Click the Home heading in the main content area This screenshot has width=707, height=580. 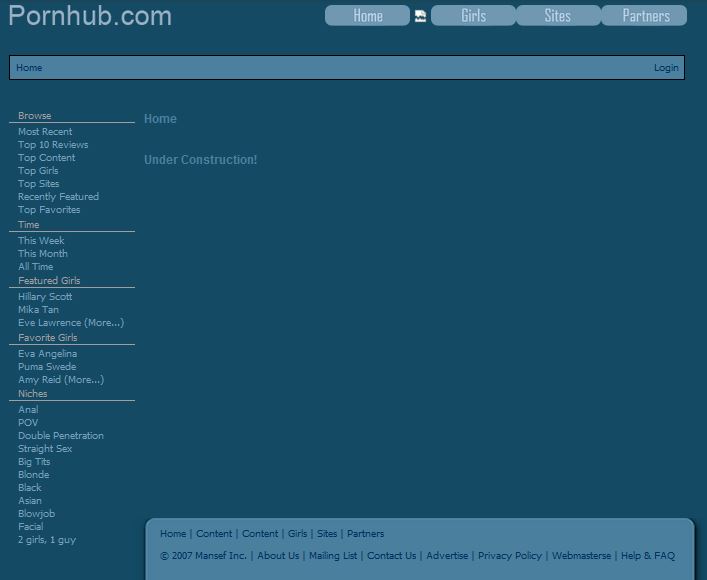coord(160,119)
